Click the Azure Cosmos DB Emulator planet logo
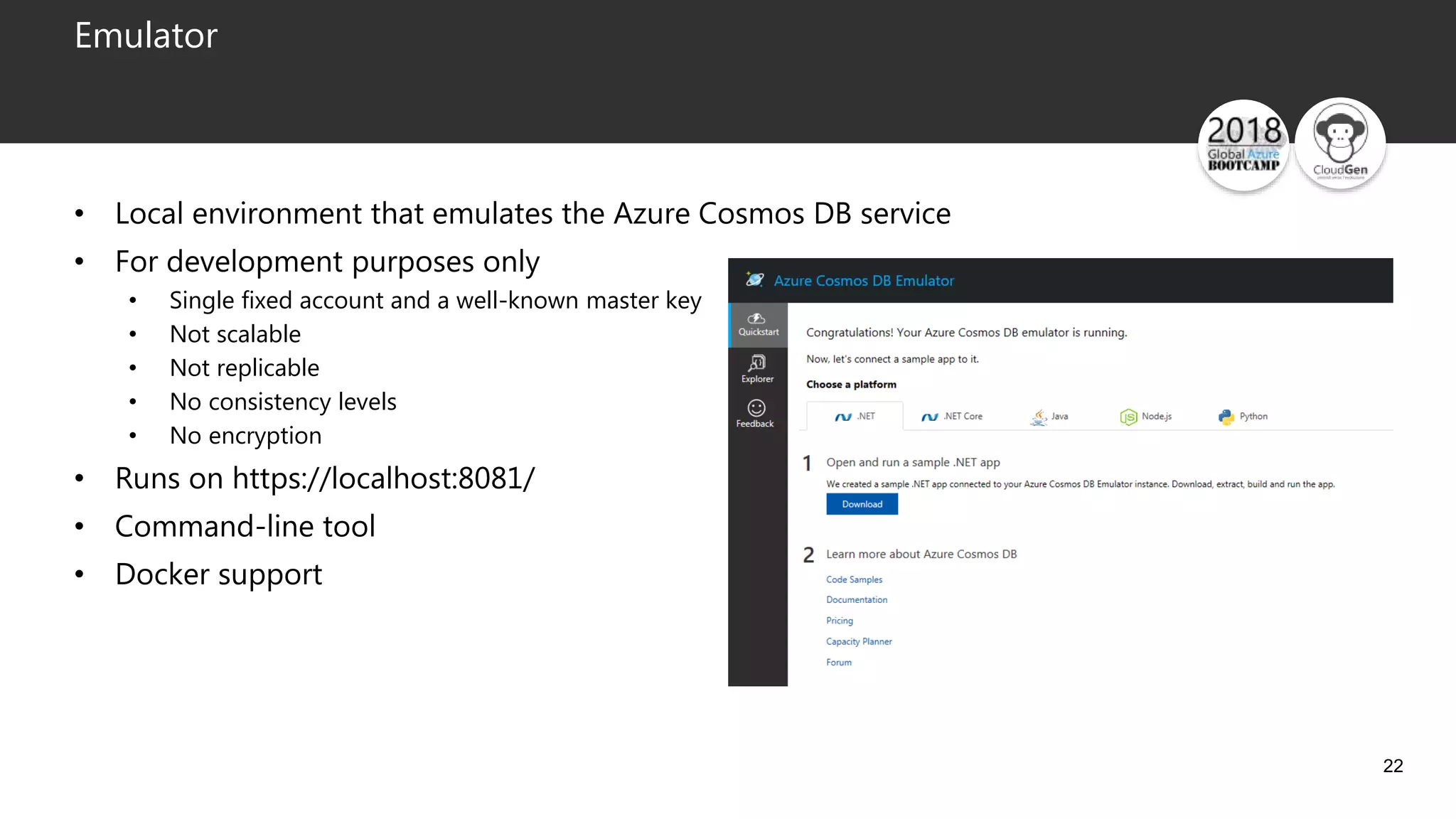Image resolution: width=1456 pixels, height=819 pixels. [754, 279]
